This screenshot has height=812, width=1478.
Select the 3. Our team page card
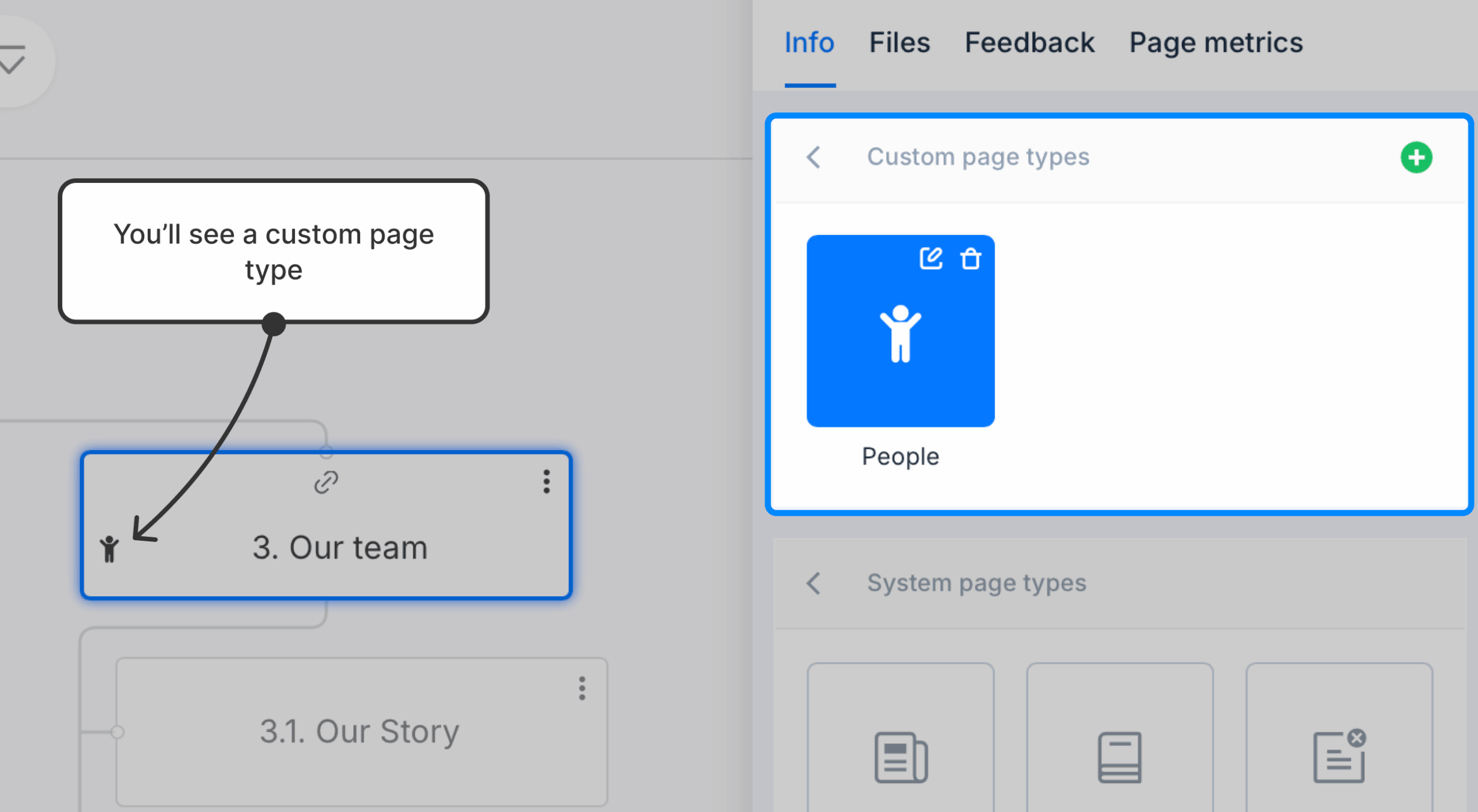point(326,525)
